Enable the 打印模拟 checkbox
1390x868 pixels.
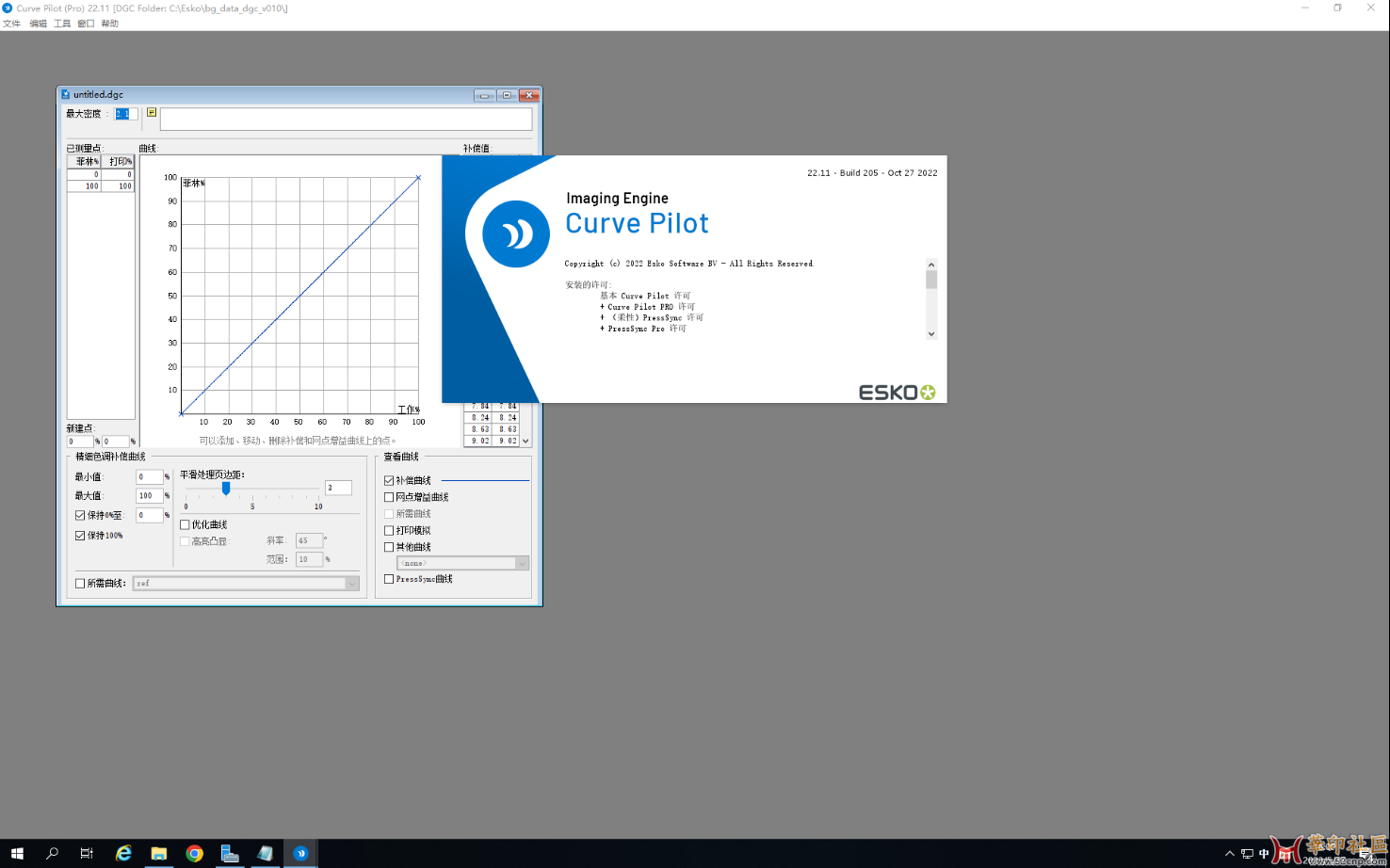[389, 531]
